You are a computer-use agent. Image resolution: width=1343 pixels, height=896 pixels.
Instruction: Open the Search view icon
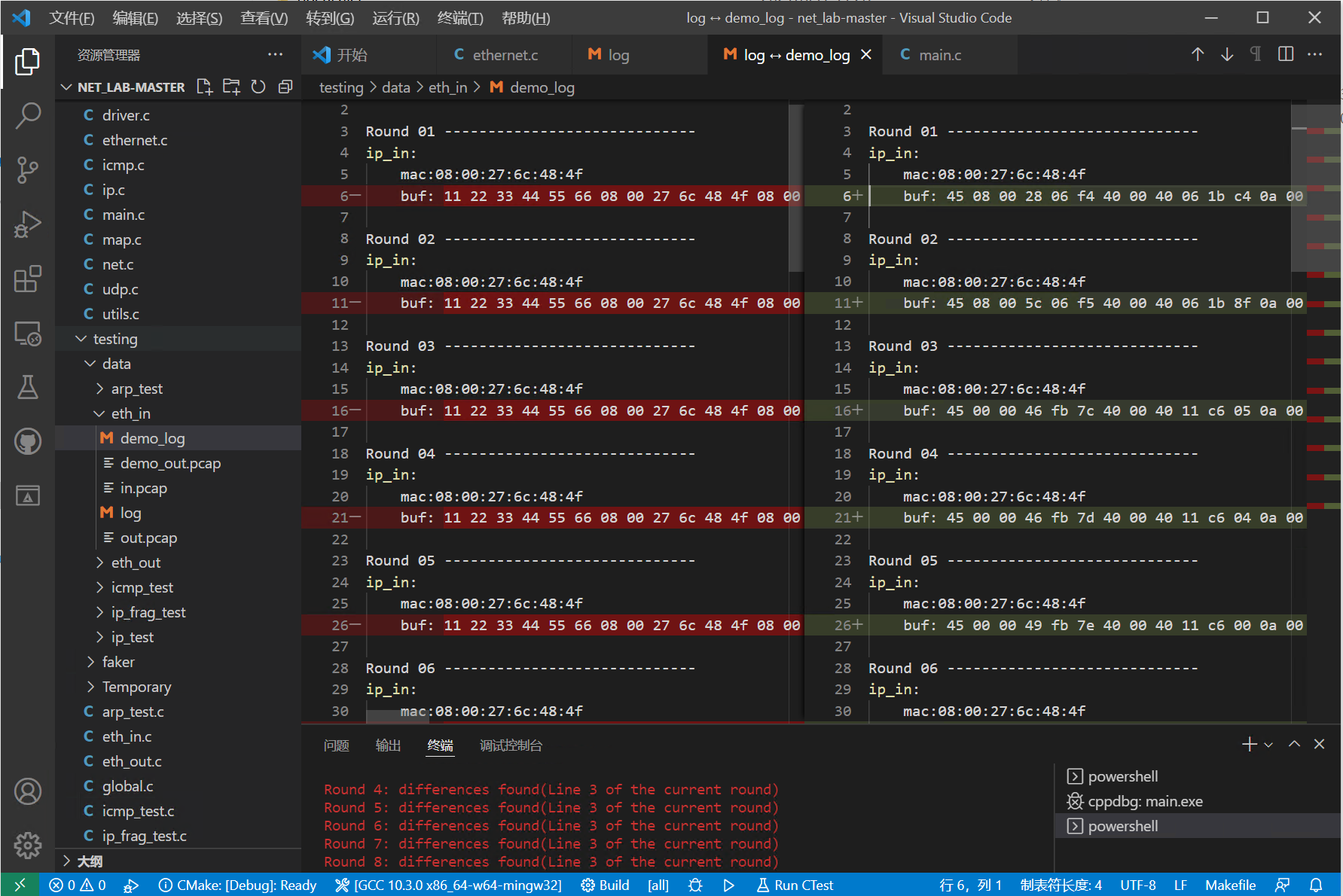[28, 116]
